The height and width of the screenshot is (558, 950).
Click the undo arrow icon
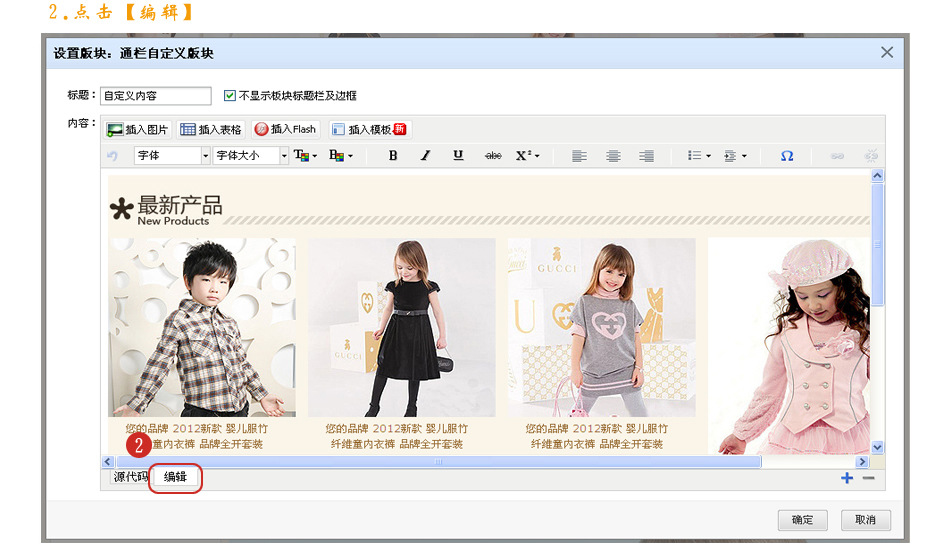(x=112, y=156)
